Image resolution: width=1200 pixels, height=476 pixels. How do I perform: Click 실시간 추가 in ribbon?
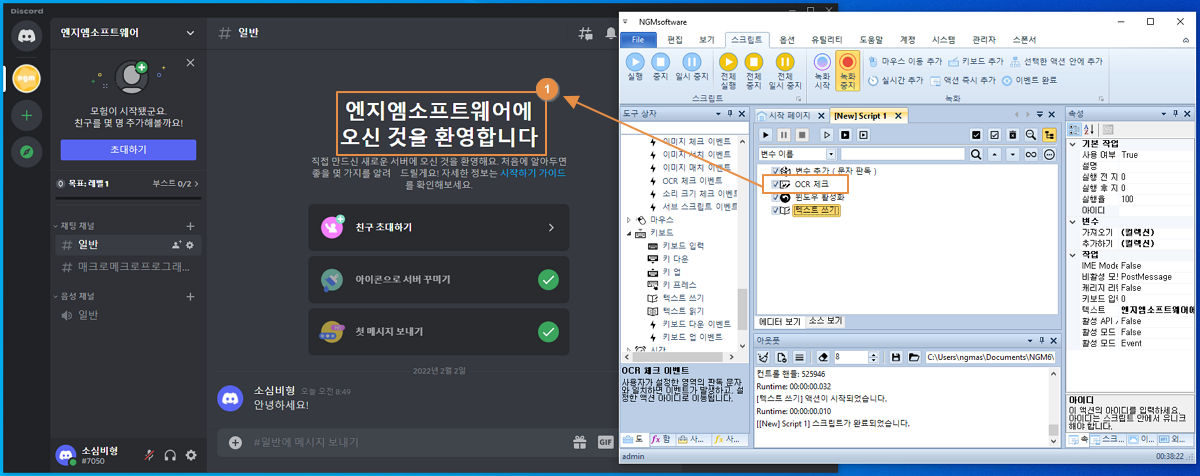896,80
